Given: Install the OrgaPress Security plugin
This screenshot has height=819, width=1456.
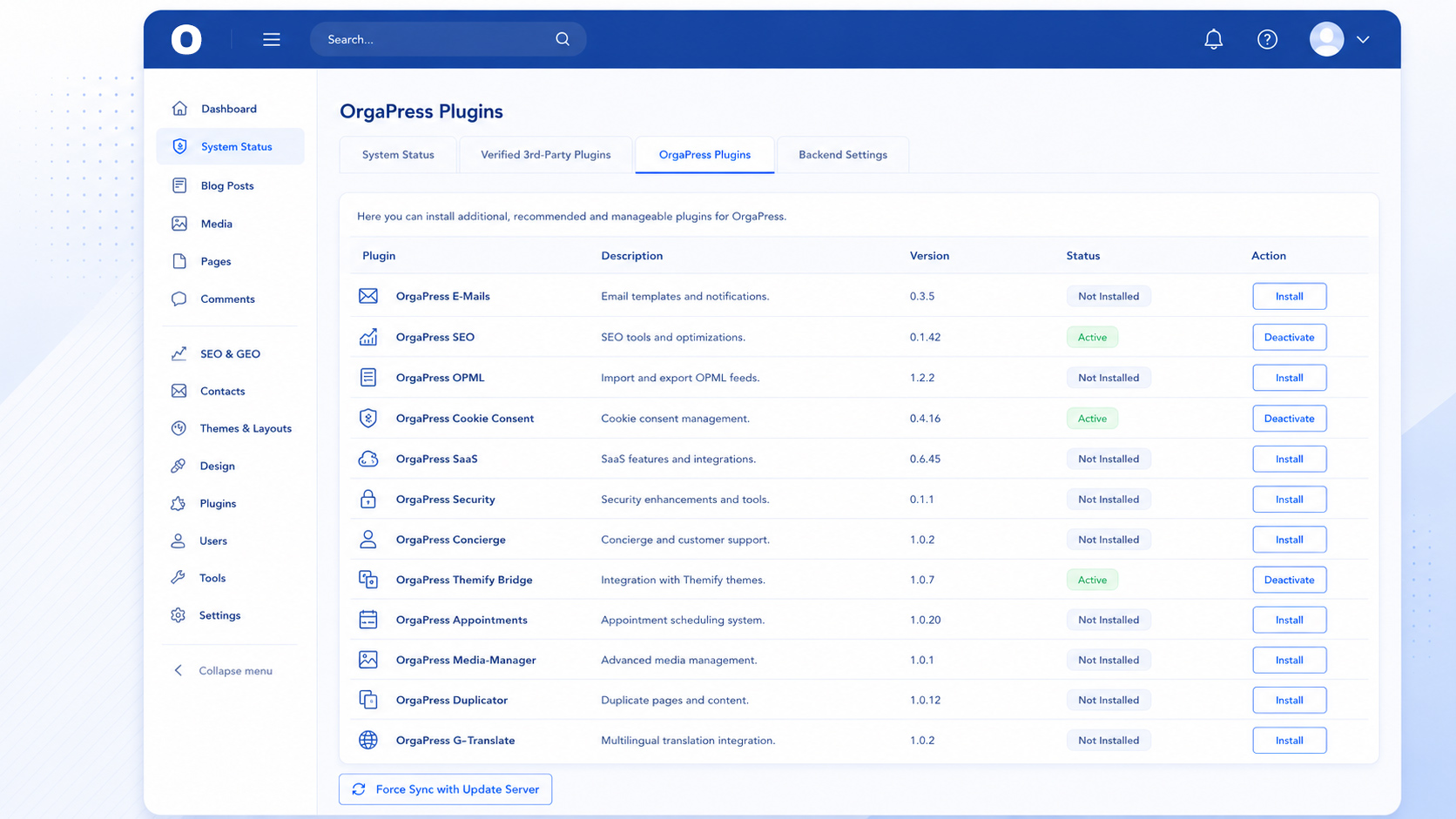Looking at the screenshot, I should [1289, 499].
